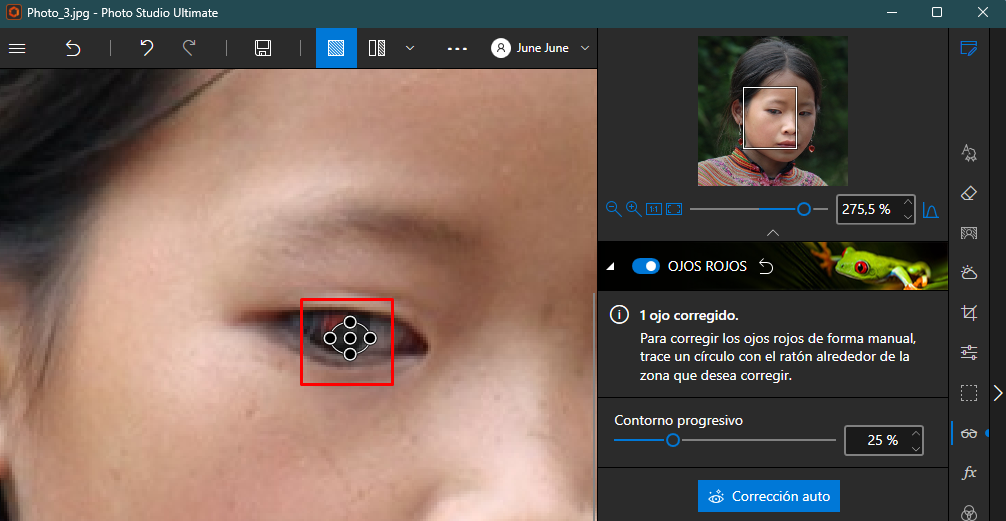The width and height of the screenshot is (1006, 521).
Task: Open the more options dashes menu
Action: pos(457,49)
